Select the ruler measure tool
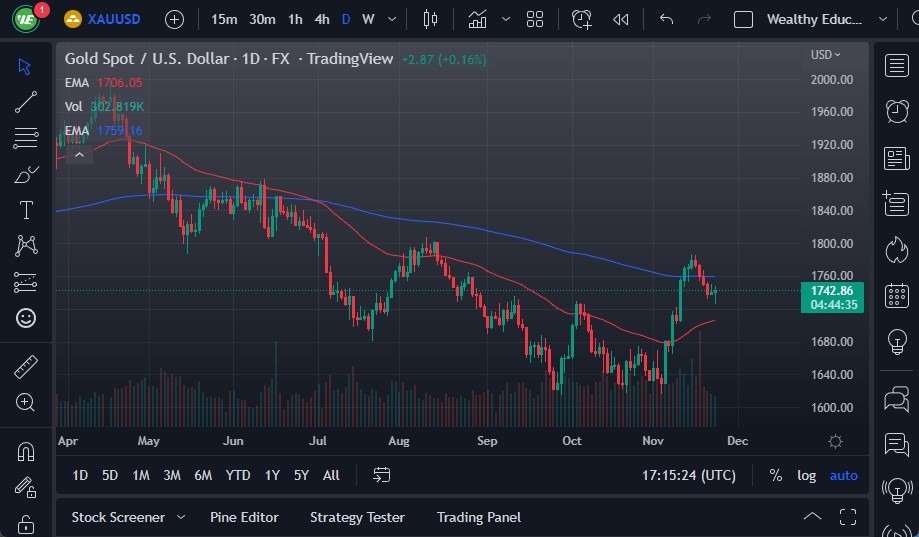 [x=26, y=367]
